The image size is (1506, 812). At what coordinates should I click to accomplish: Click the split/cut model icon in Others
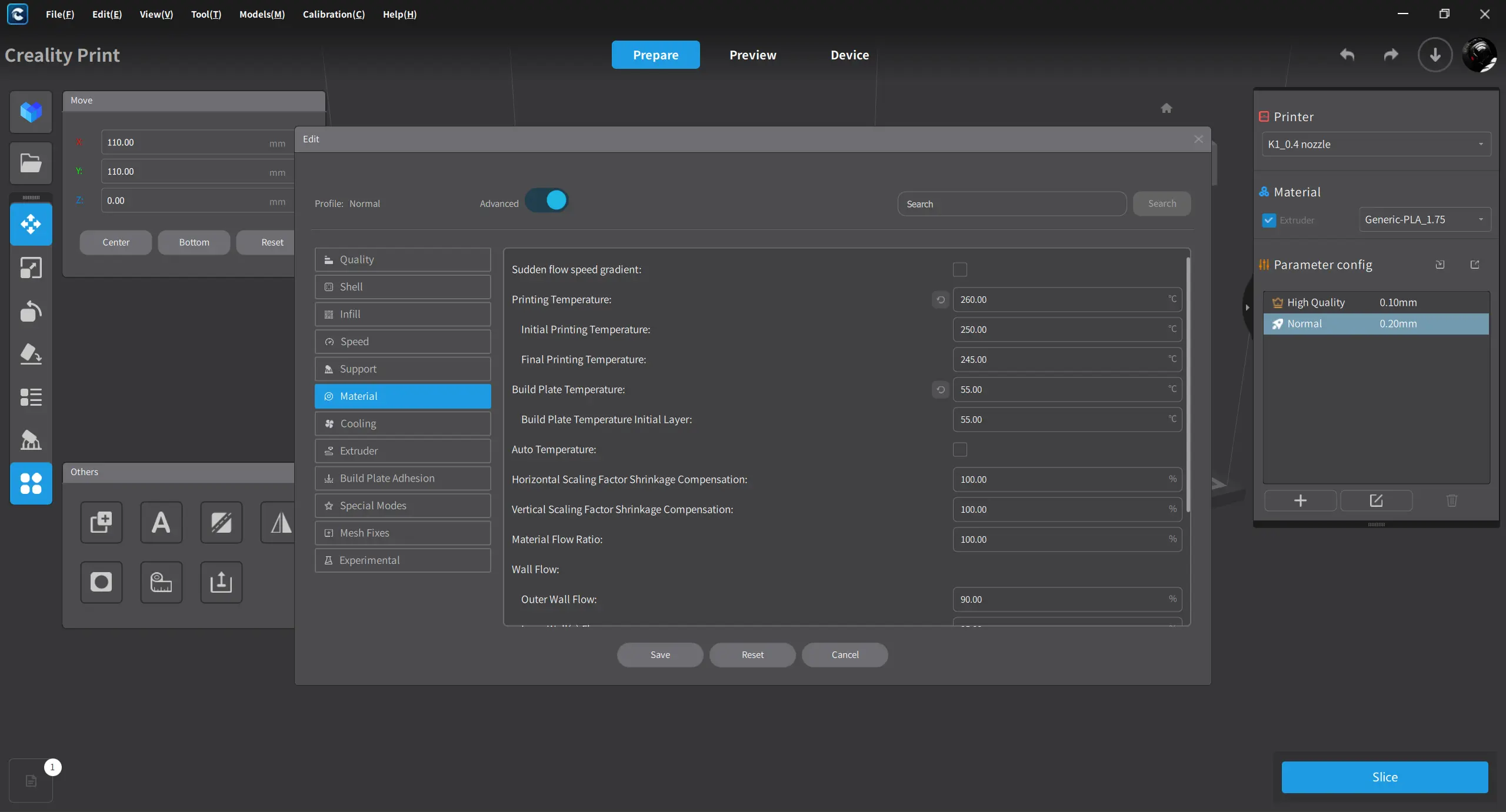[221, 522]
